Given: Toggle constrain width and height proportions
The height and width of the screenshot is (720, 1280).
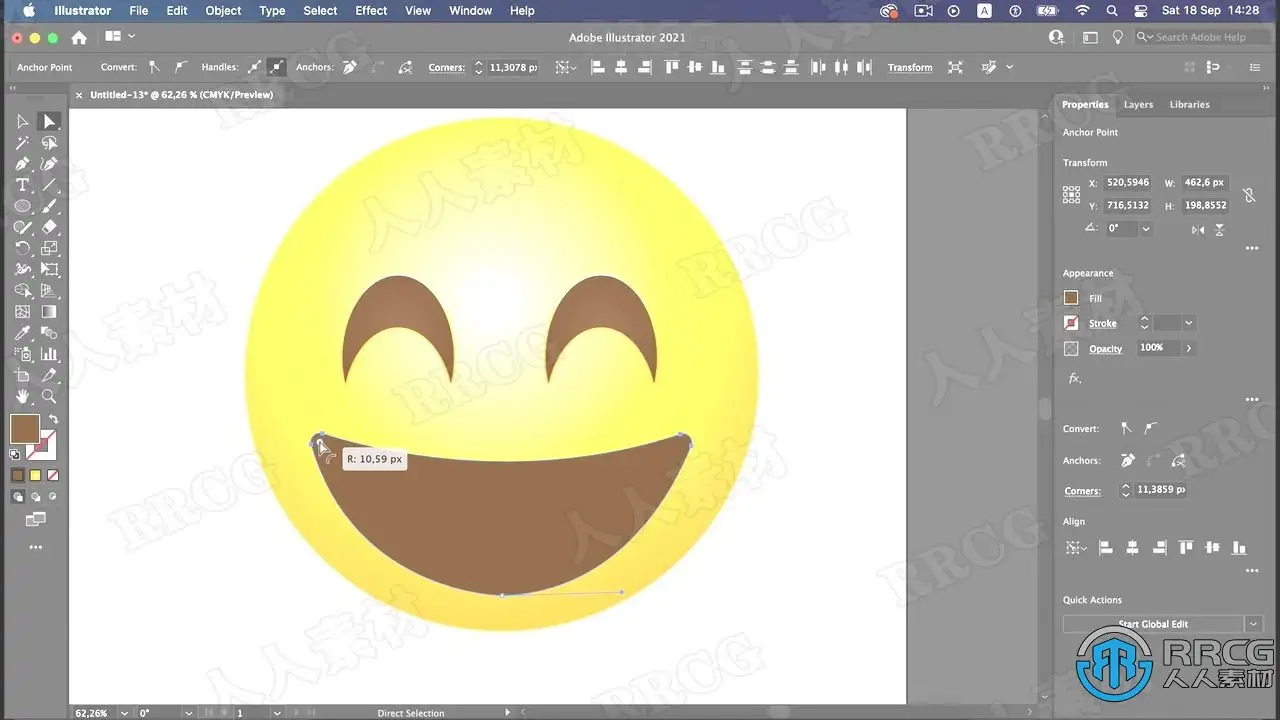Looking at the screenshot, I should coord(1249,195).
